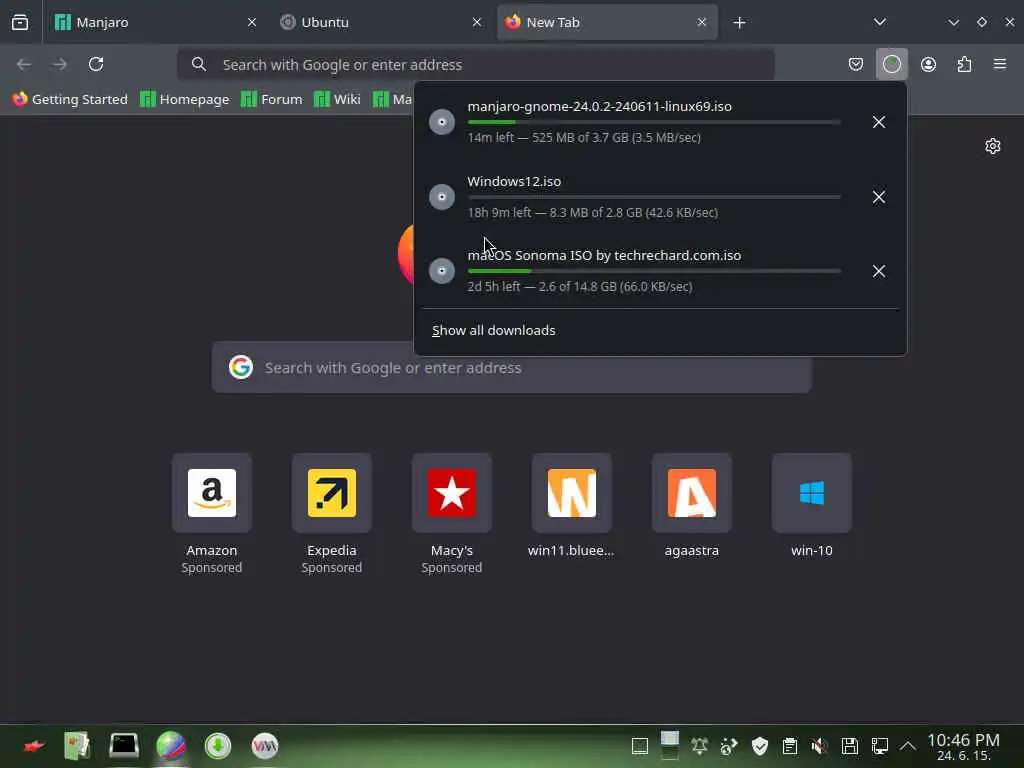Open the hamburger application menu
Viewport: 1024px width, 768px height.
[1000, 64]
